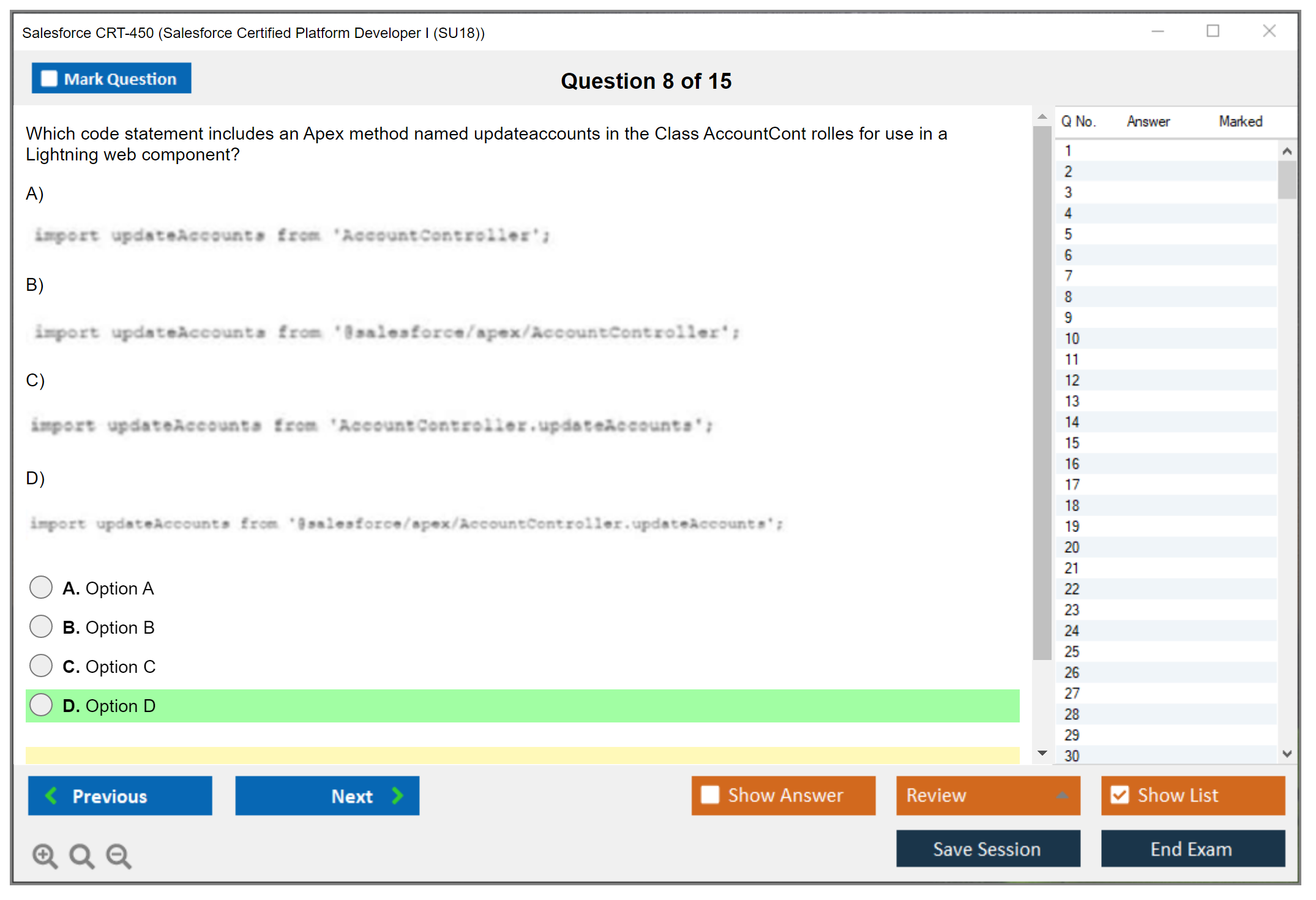1316x900 pixels.
Task: Click the left chevron on Previous button
Action: click(x=52, y=796)
